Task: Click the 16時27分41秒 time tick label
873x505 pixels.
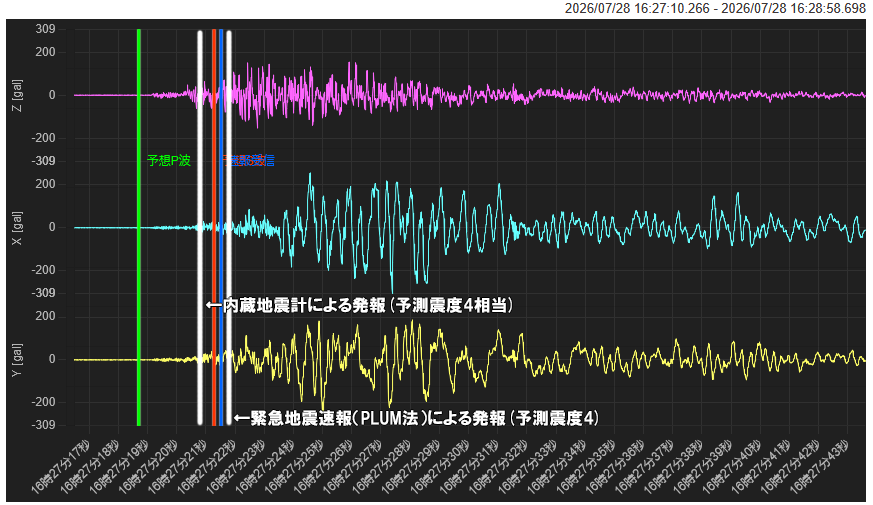Action: tap(761, 467)
